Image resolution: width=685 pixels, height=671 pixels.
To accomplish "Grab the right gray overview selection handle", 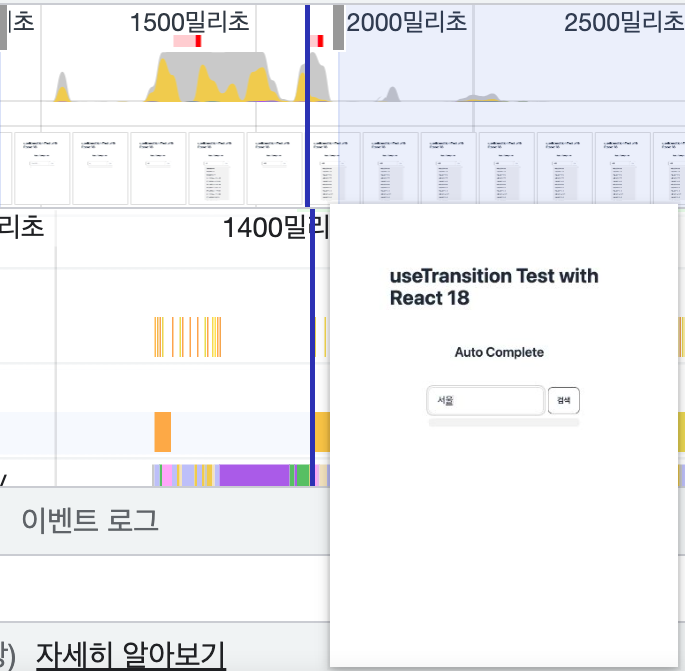I will coord(338,28).
